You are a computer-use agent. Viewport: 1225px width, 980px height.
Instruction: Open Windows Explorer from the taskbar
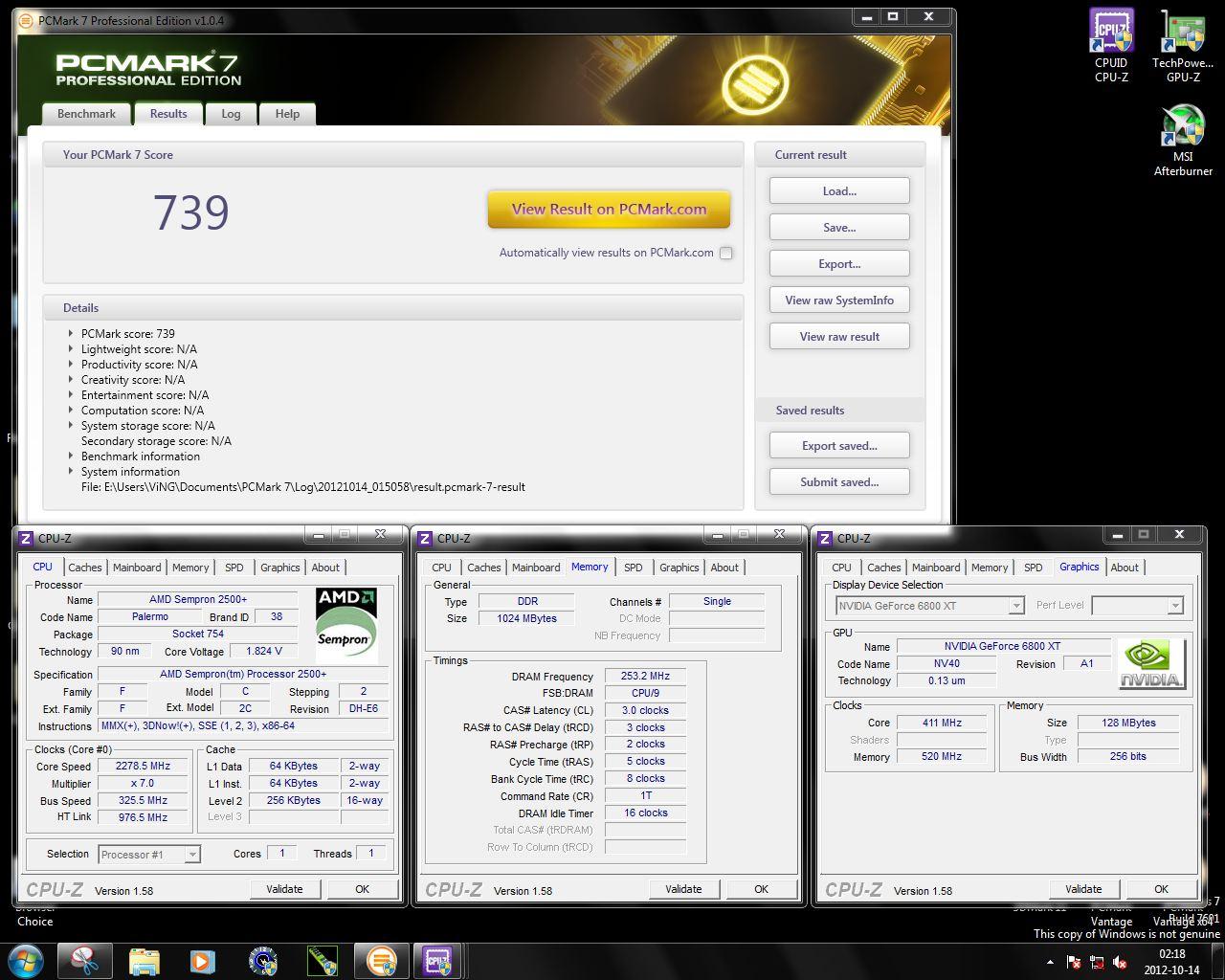click(x=145, y=960)
